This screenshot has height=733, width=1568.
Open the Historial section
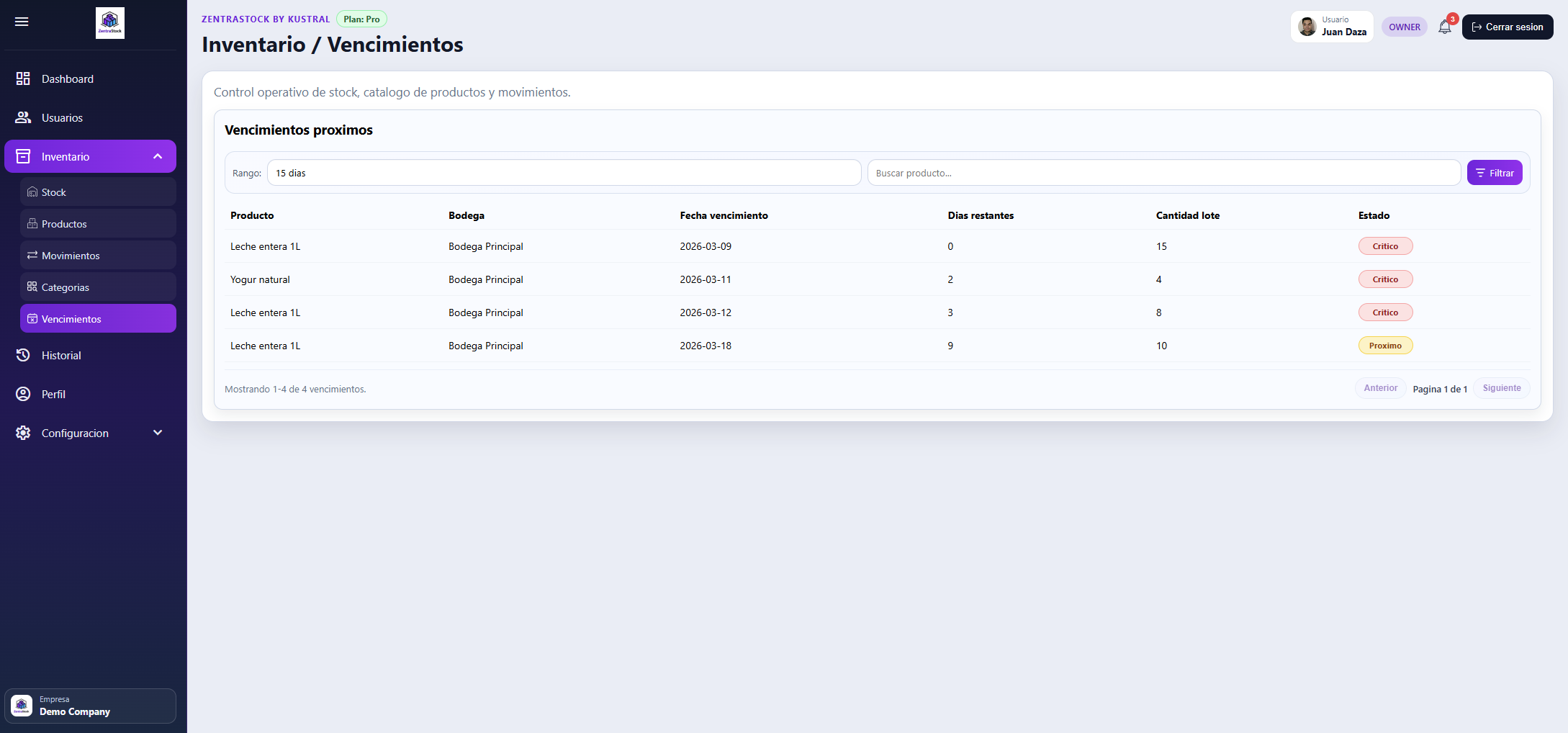pos(91,355)
